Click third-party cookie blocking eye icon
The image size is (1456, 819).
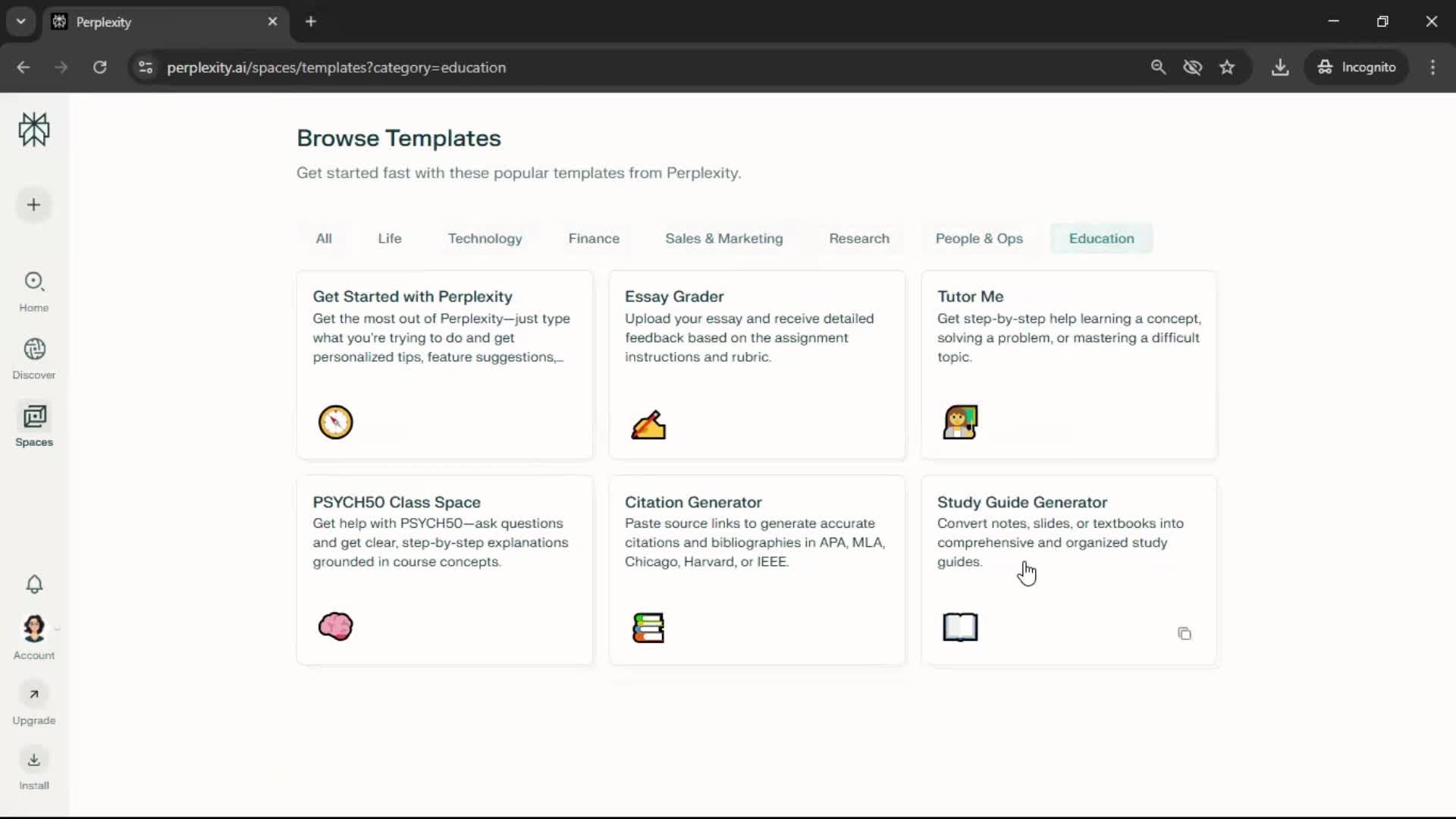(x=1193, y=67)
